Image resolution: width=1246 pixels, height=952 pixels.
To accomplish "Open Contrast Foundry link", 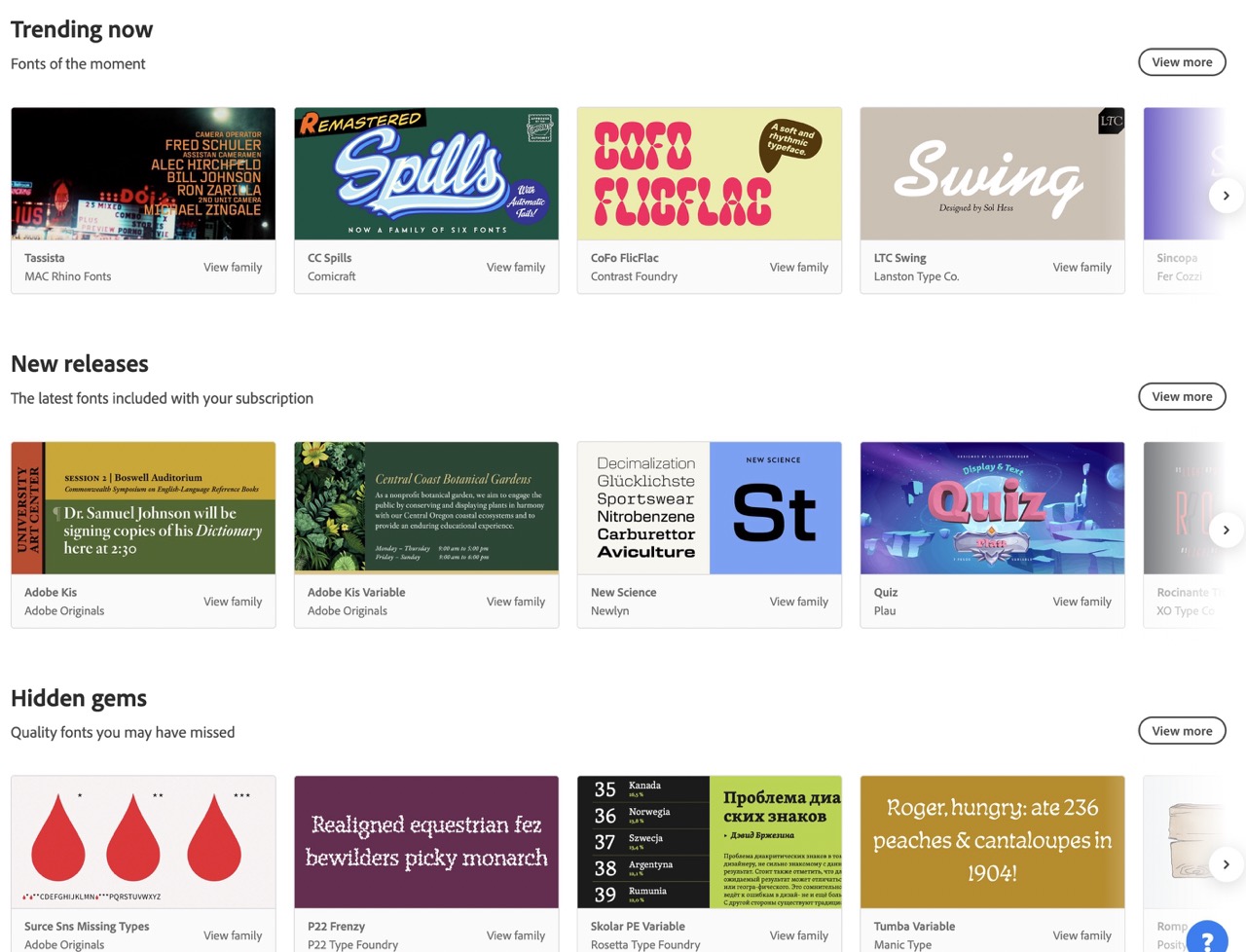I will click(x=634, y=276).
